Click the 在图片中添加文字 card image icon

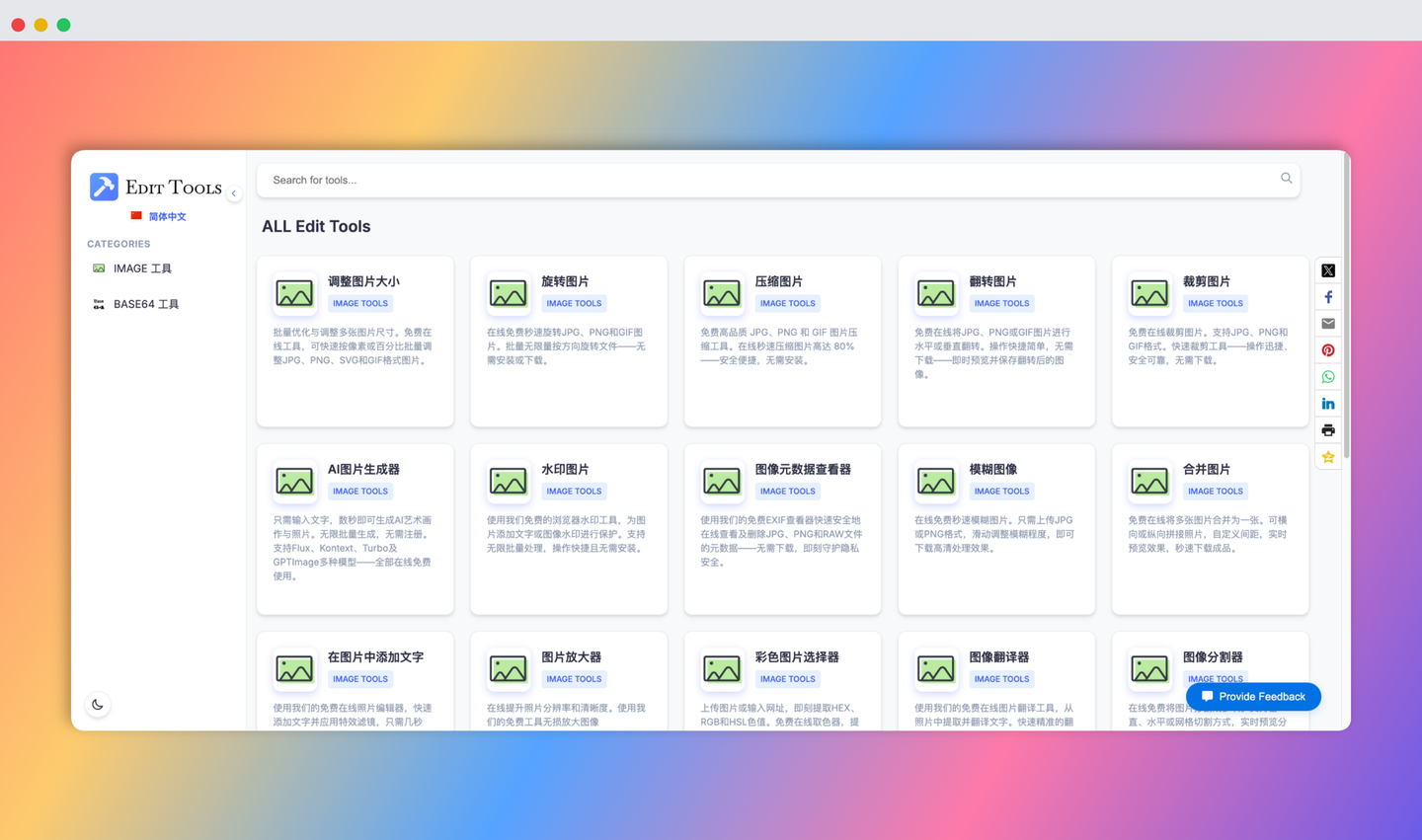[294, 669]
